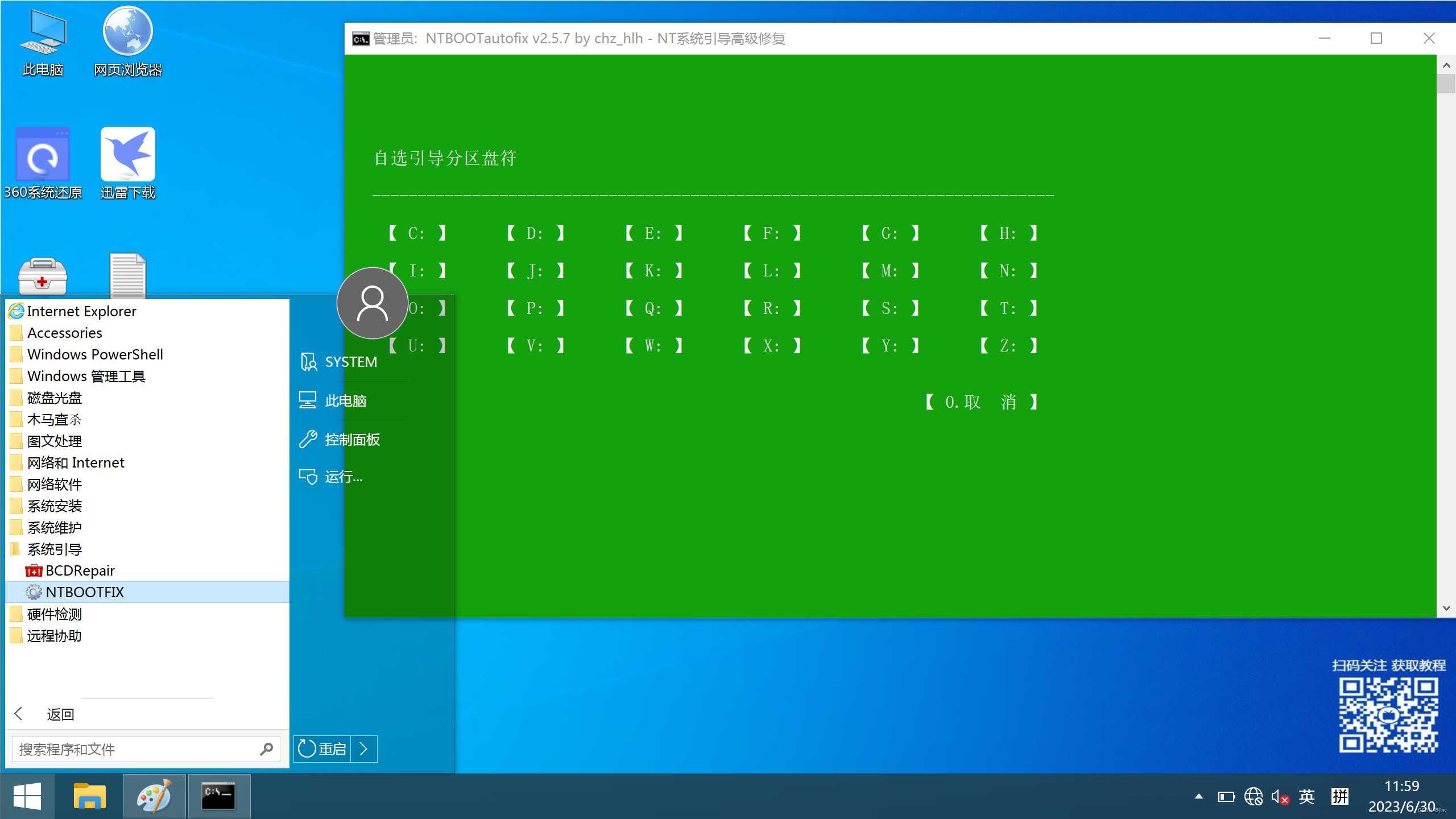Select the 【 0.取 消 】 option

coord(982,402)
